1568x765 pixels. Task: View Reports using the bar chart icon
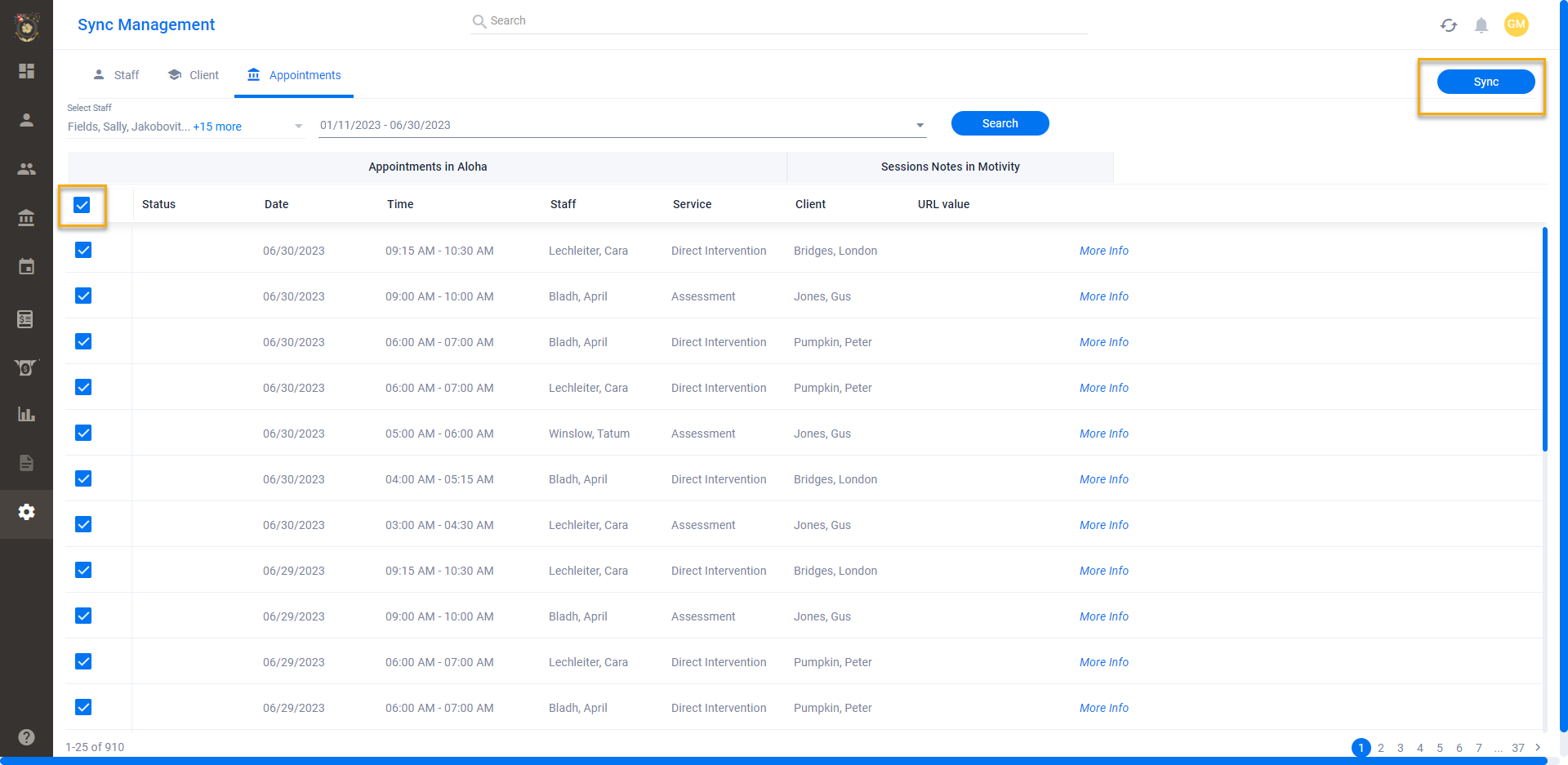(x=26, y=414)
